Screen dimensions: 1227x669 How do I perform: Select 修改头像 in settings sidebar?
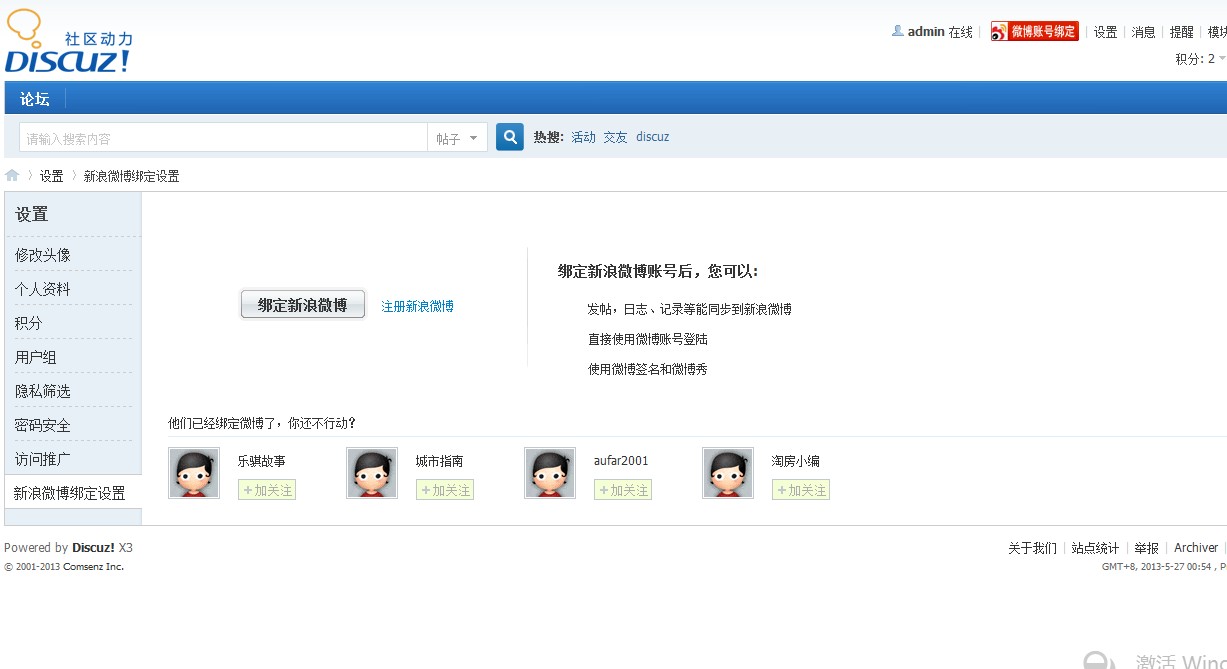[x=43, y=255]
